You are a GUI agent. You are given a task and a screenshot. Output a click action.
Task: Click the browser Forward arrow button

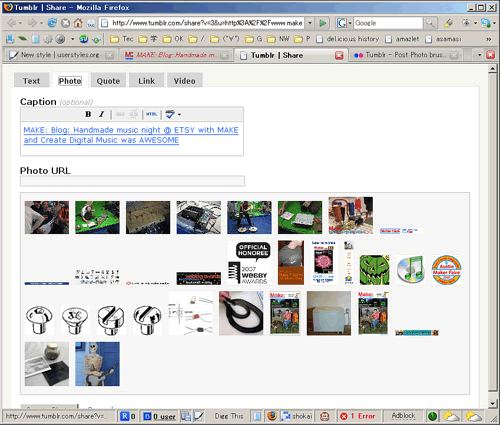click(x=32, y=23)
